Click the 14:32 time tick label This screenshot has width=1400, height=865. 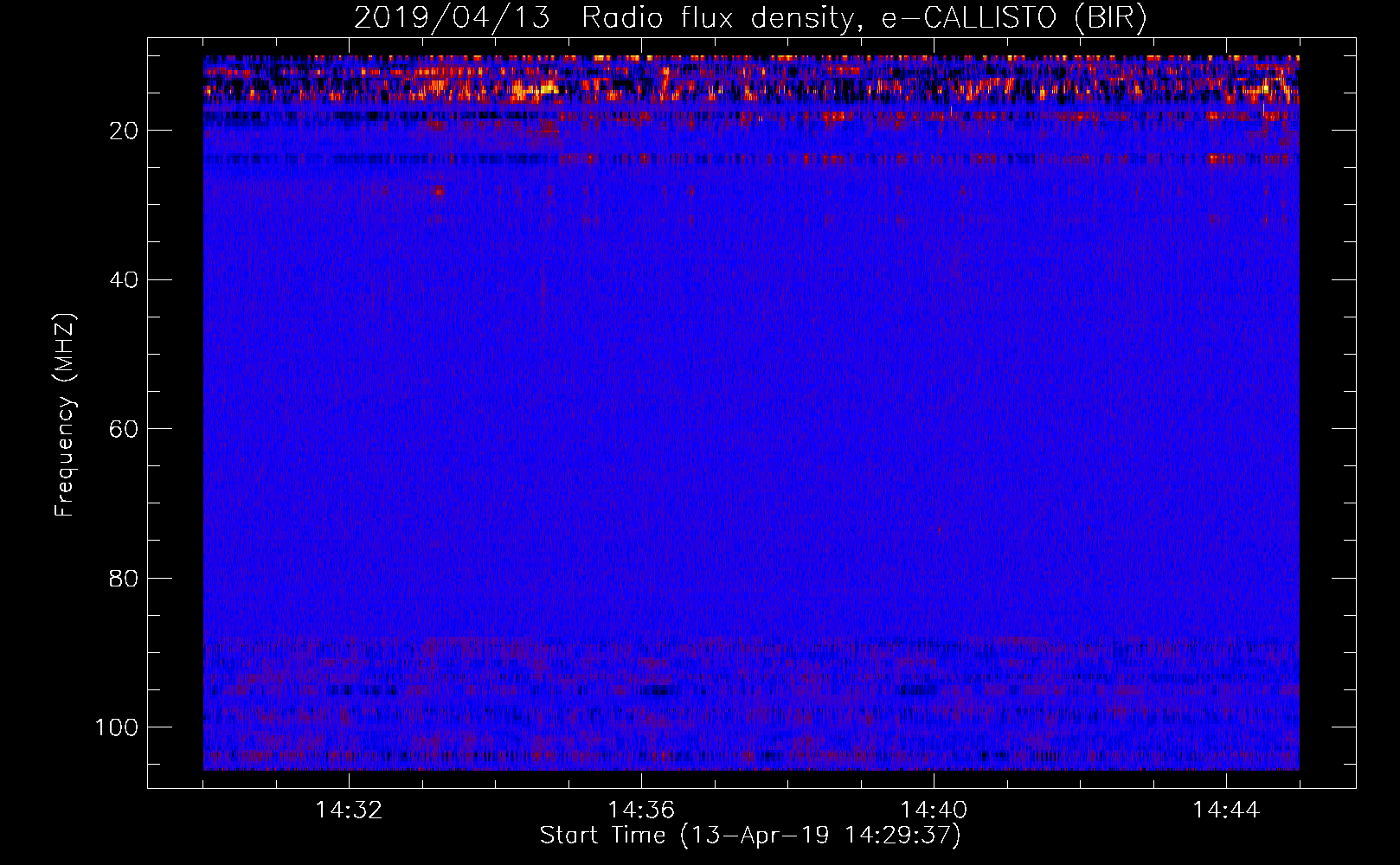pos(349,811)
